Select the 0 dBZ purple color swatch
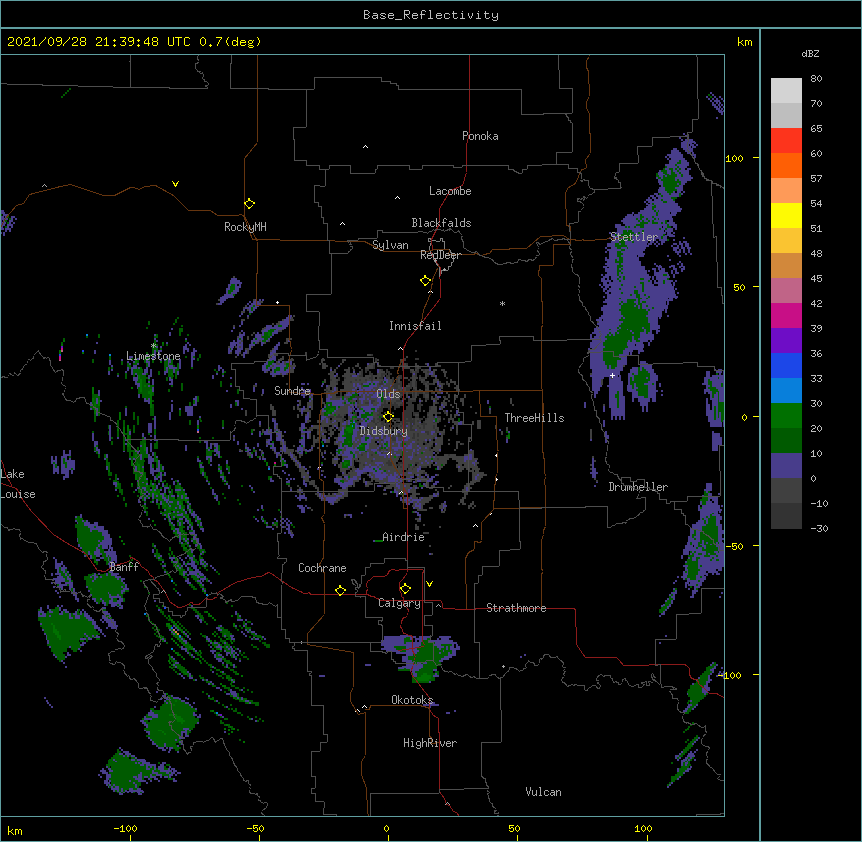This screenshot has height=842, width=862. pyautogui.click(x=786, y=466)
